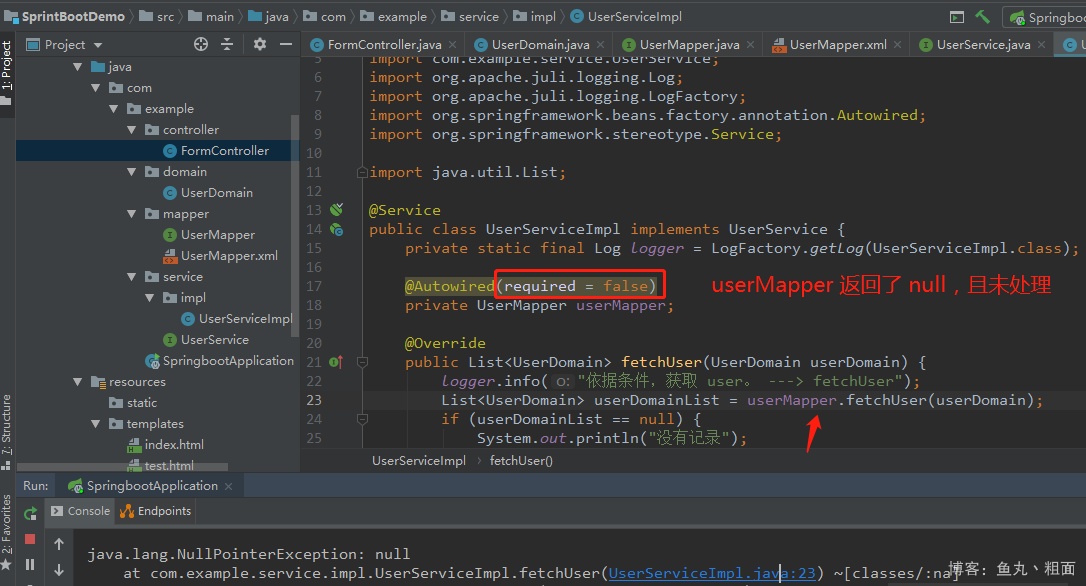The width and height of the screenshot is (1086, 586).
Task: Click the up arrow to go up the stack trace
Action: (x=59, y=544)
